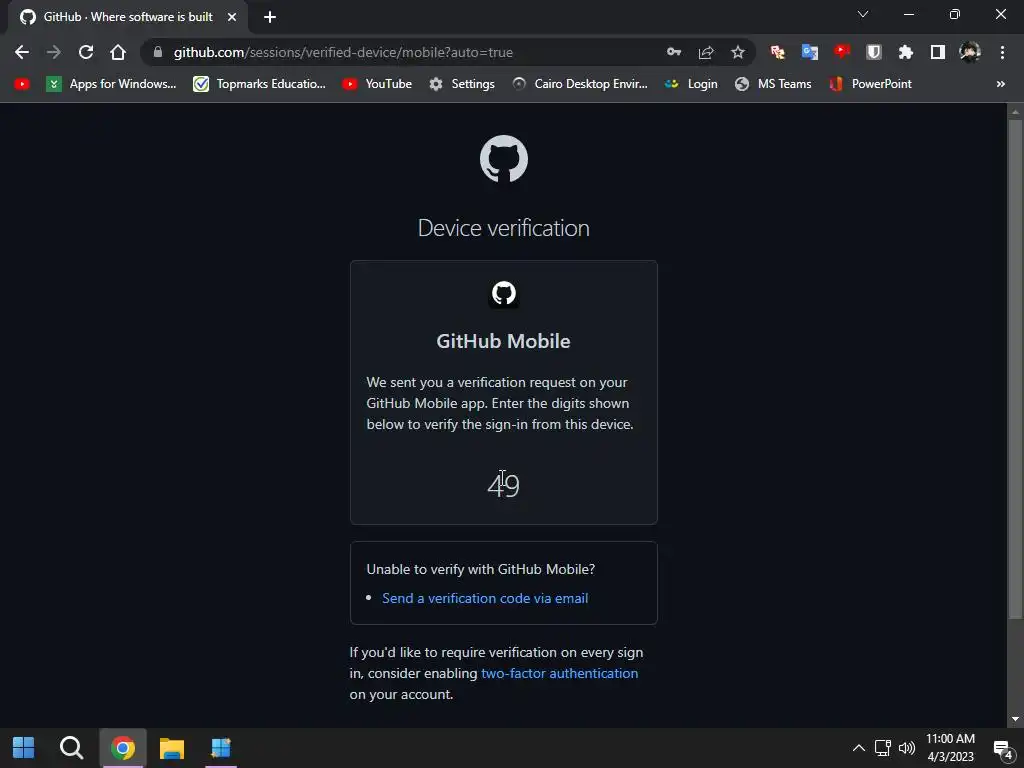Open the first red-and-yellow extension icon
The width and height of the screenshot is (1024, 768).
[778, 52]
